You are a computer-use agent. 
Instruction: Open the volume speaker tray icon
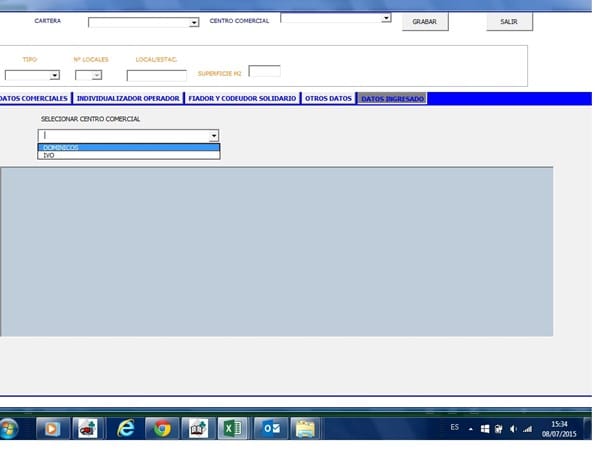pos(513,429)
